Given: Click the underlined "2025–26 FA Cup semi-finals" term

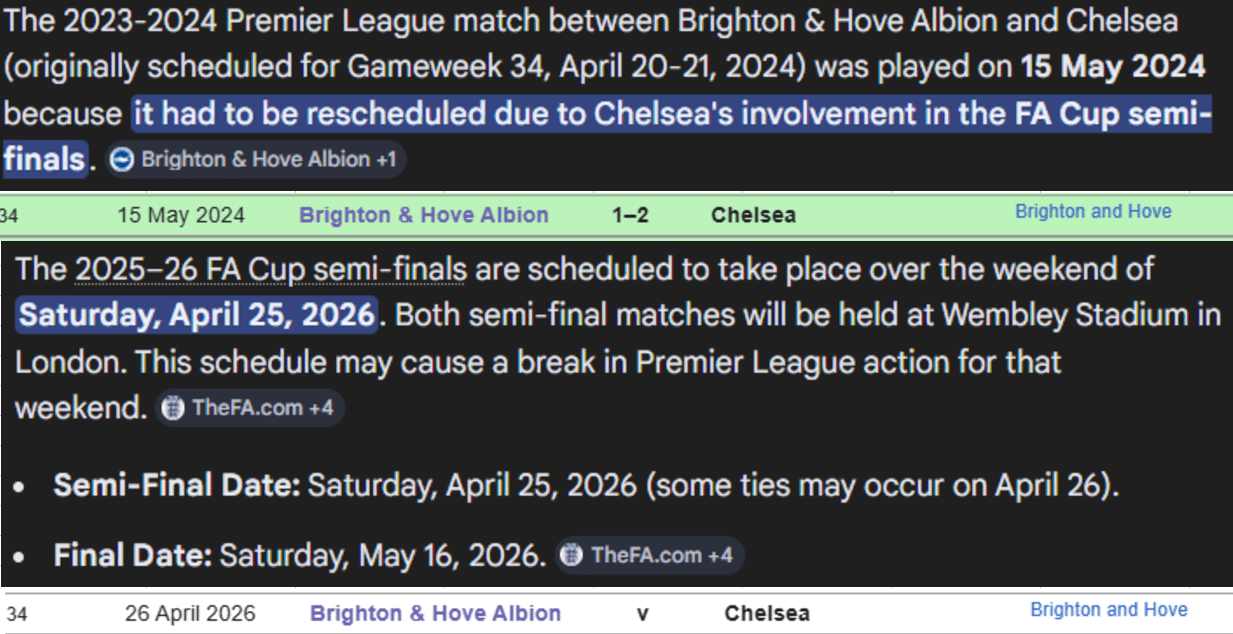Looking at the screenshot, I should 271,270.
